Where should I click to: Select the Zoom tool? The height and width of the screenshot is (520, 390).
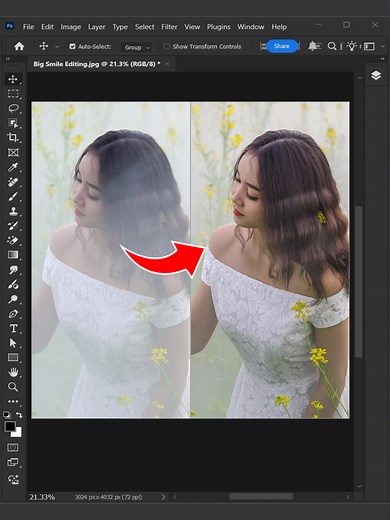(x=13, y=387)
